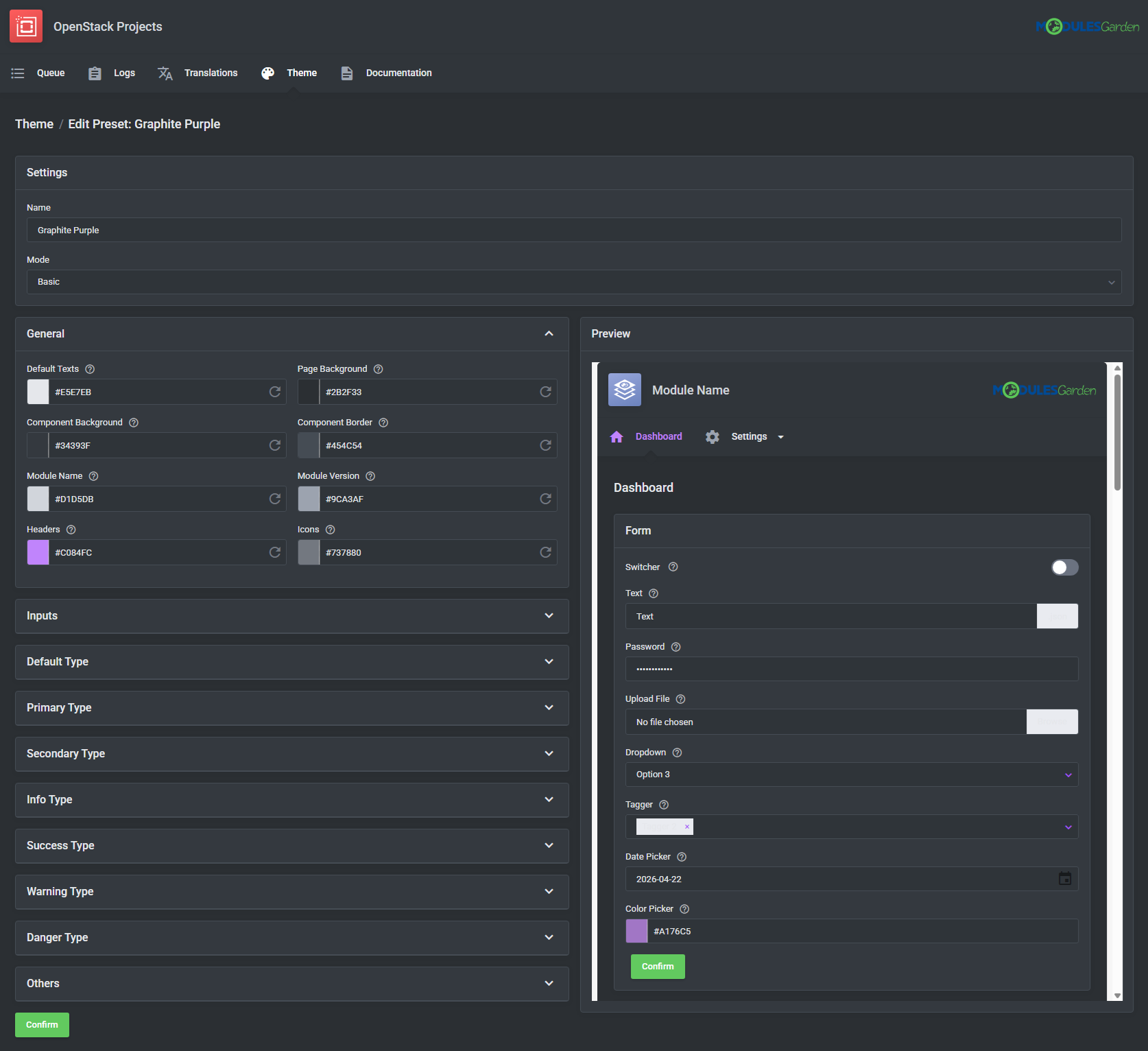Viewport: 1148px width, 1051px height.
Task: Click the OpenStack Projects app logo
Action: [25, 25]
